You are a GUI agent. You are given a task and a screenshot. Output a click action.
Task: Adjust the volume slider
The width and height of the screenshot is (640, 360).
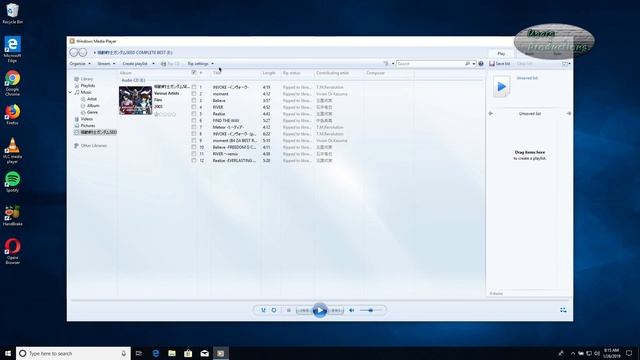point(371,310)
